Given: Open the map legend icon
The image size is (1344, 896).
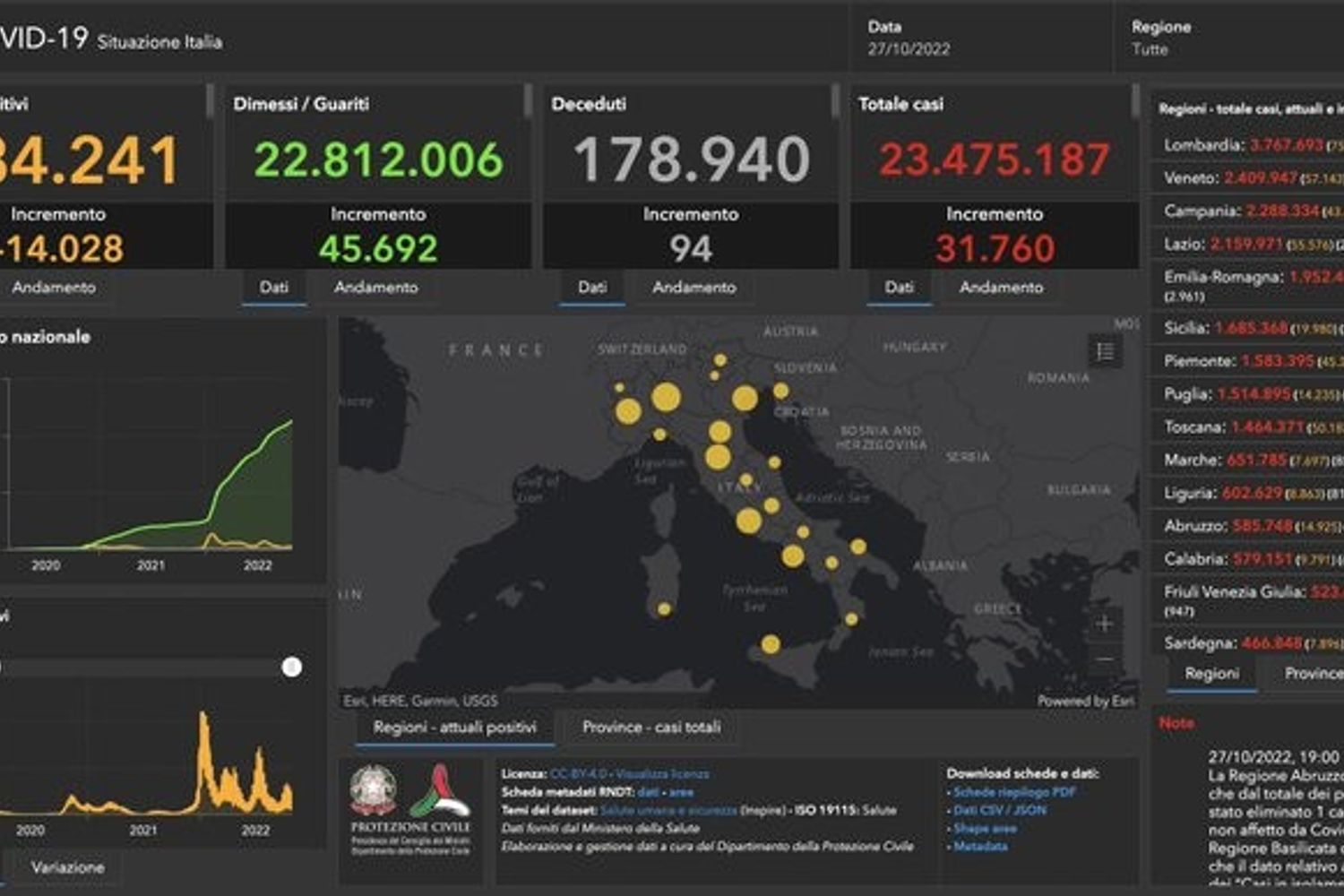Looking at the screenshot, I should click(1105, 352).
